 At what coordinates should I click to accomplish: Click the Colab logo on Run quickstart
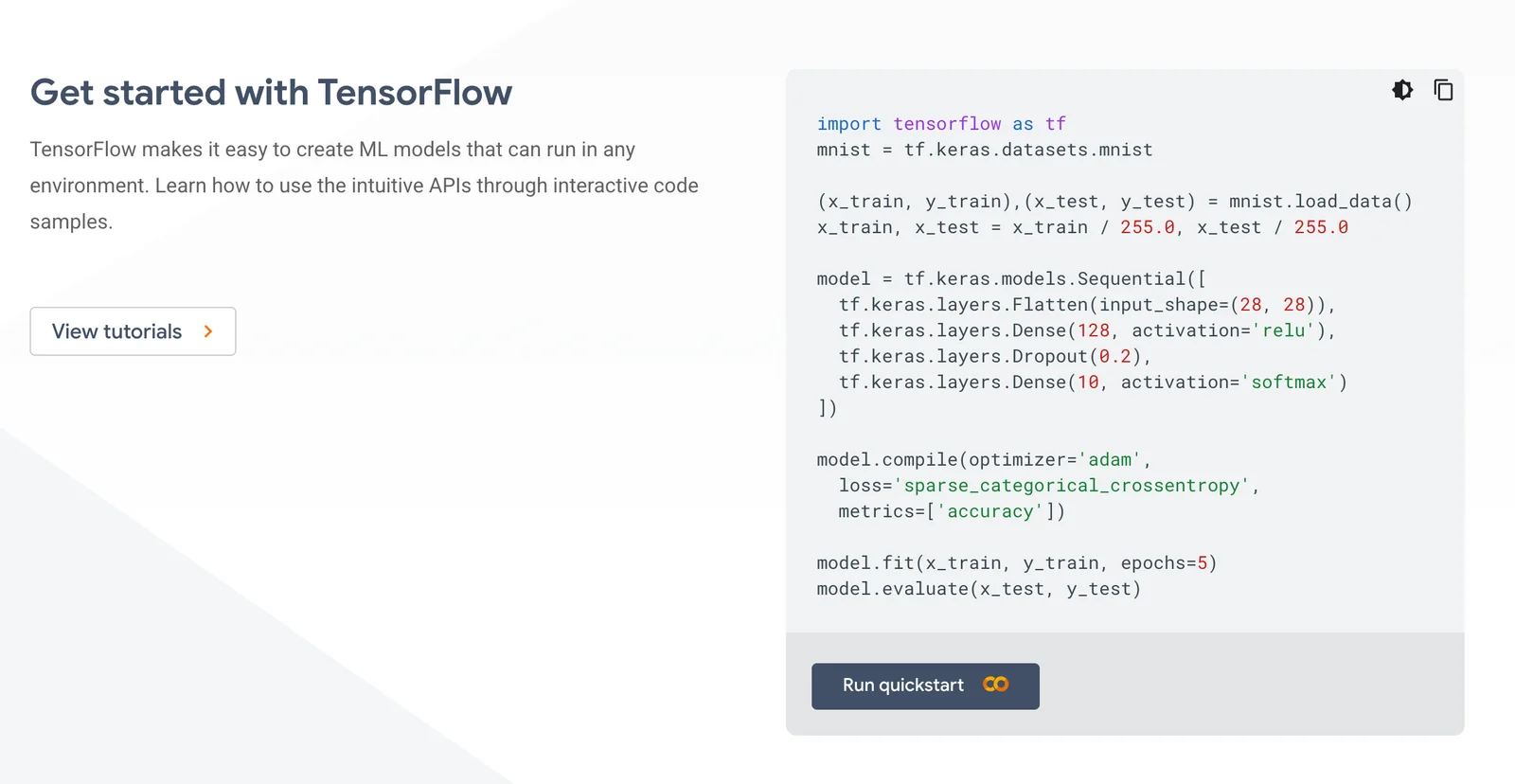995,685
